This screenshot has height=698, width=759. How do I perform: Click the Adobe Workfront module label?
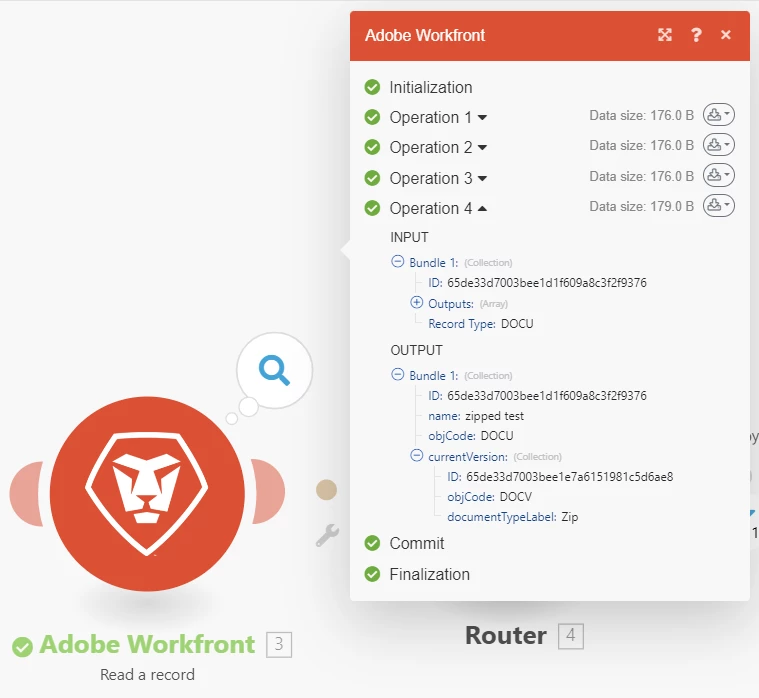tap(147, 644)
